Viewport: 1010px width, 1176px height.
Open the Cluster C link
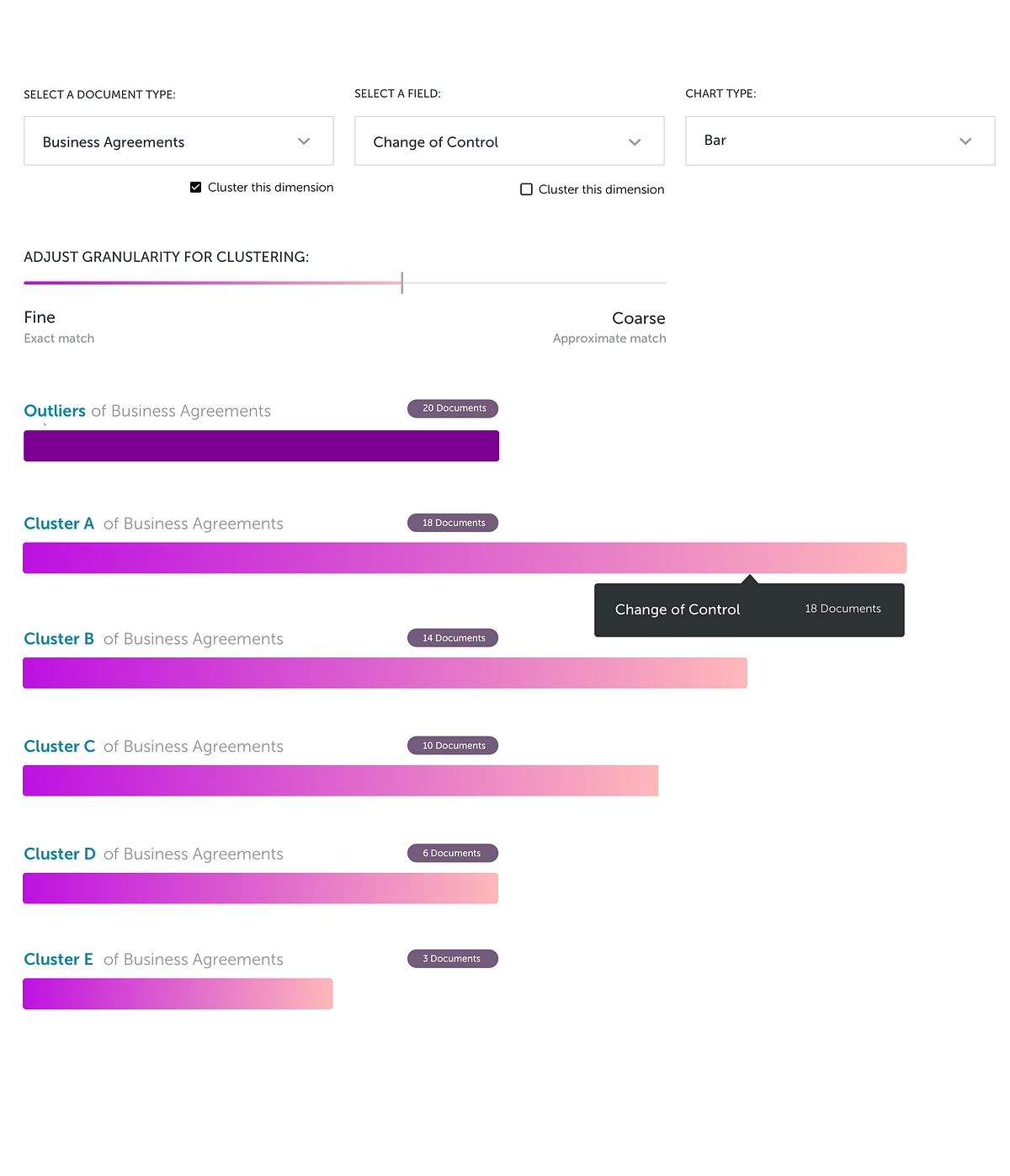tap(59, 747)
